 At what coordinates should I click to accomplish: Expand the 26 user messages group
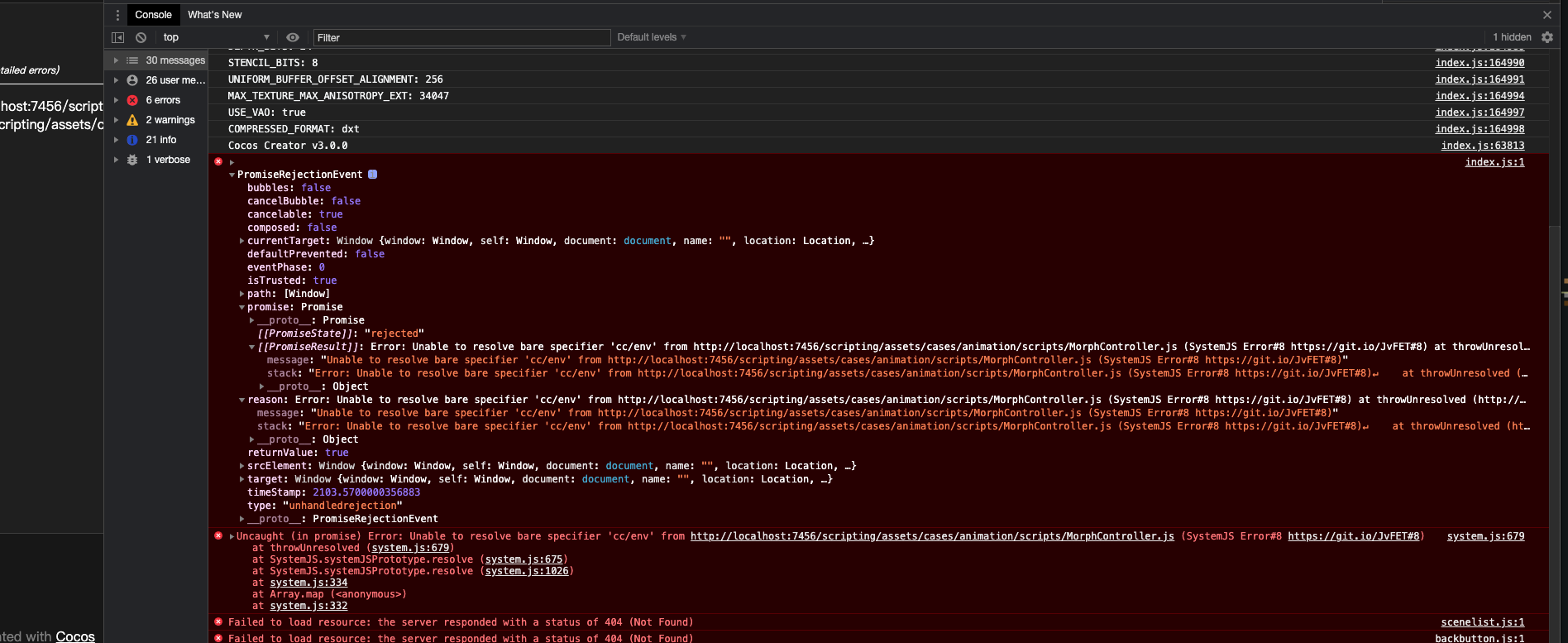point(116,80)
